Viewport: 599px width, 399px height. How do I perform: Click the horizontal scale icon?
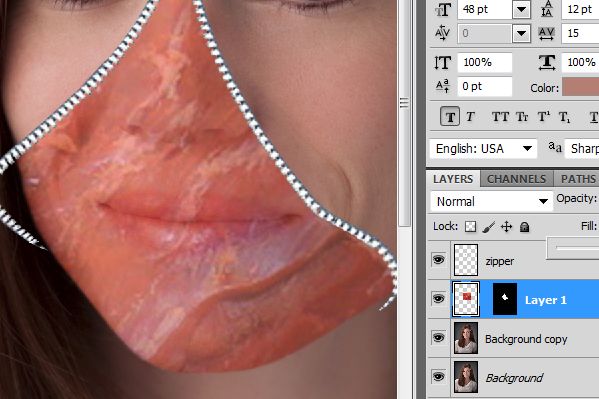pyautogui.click(x=547, y=62)
